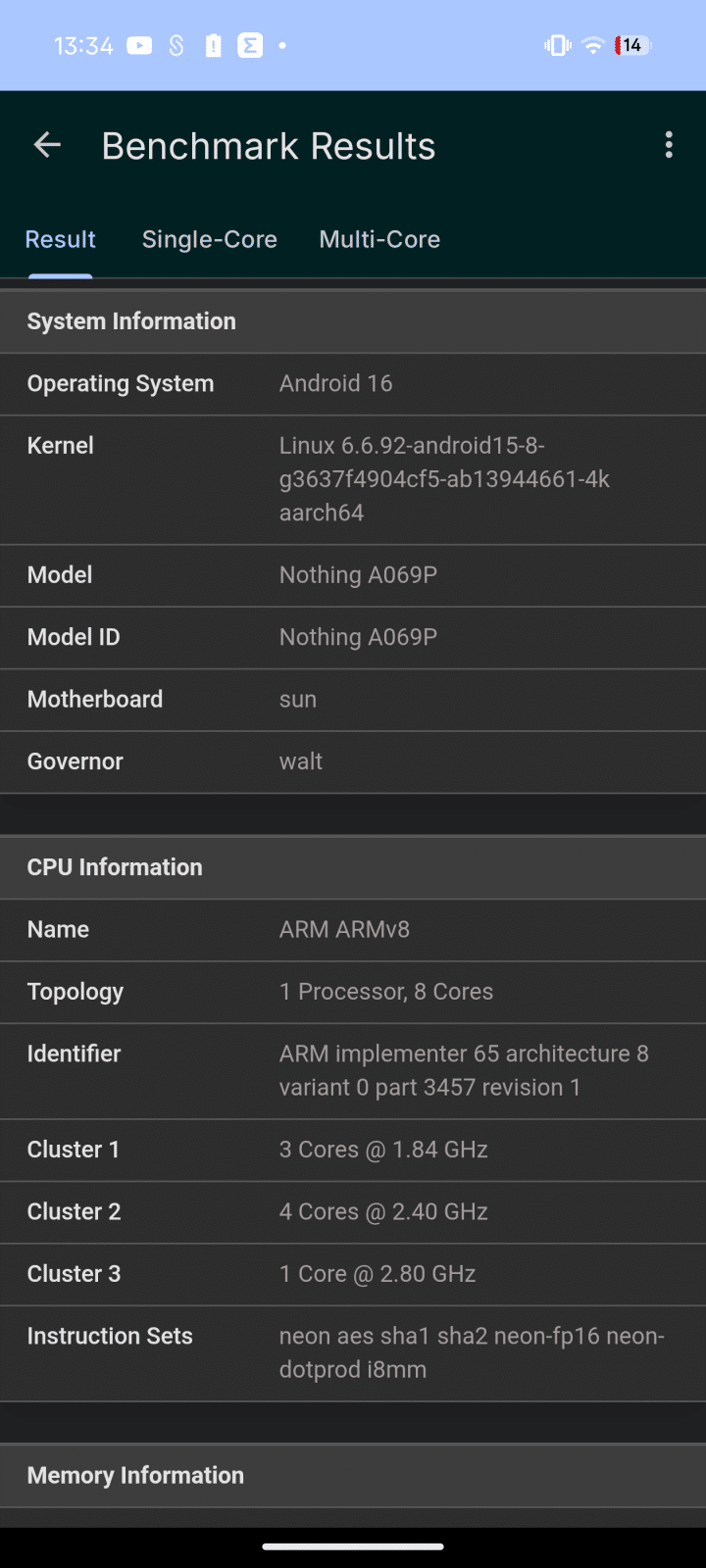This screenshot has height=1568, width=706.
Task: Switch to the Single-Core tab
Action: tap(209, 239)
